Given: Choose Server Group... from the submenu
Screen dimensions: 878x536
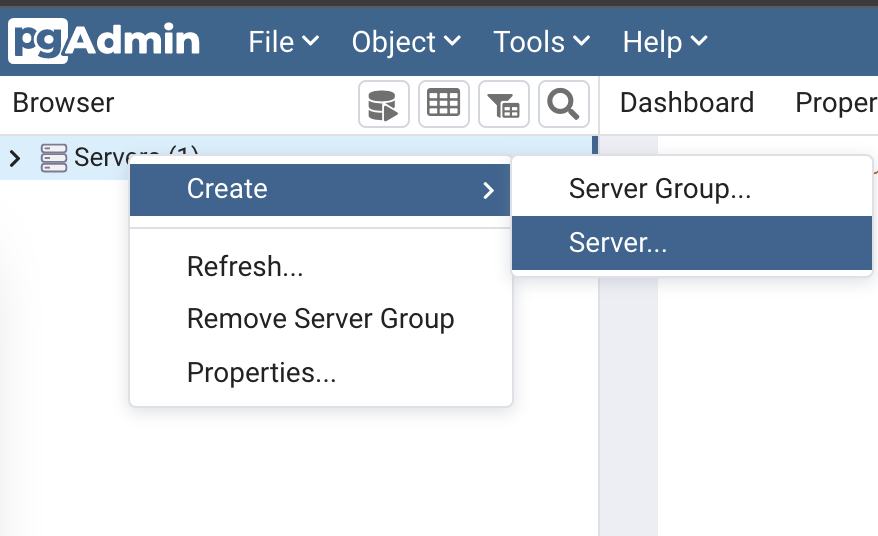Looking at the screenshot, I should click(692, 189).
